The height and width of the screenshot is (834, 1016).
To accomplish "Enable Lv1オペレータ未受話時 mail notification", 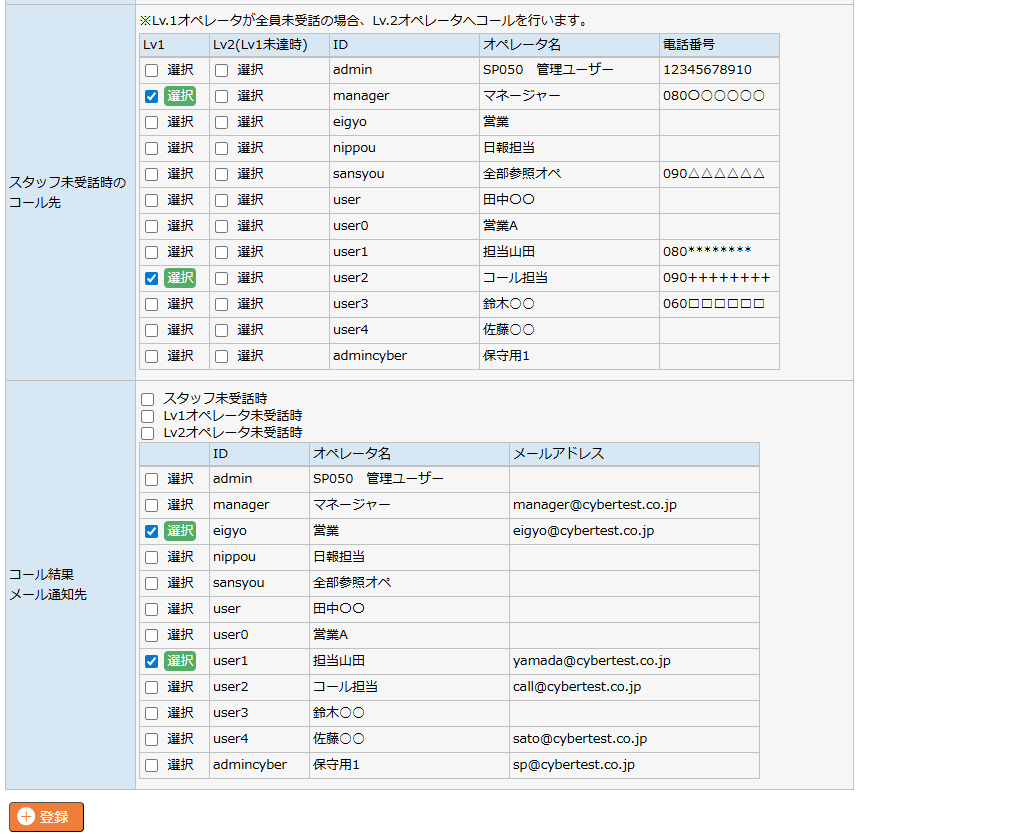I will 148,416.
